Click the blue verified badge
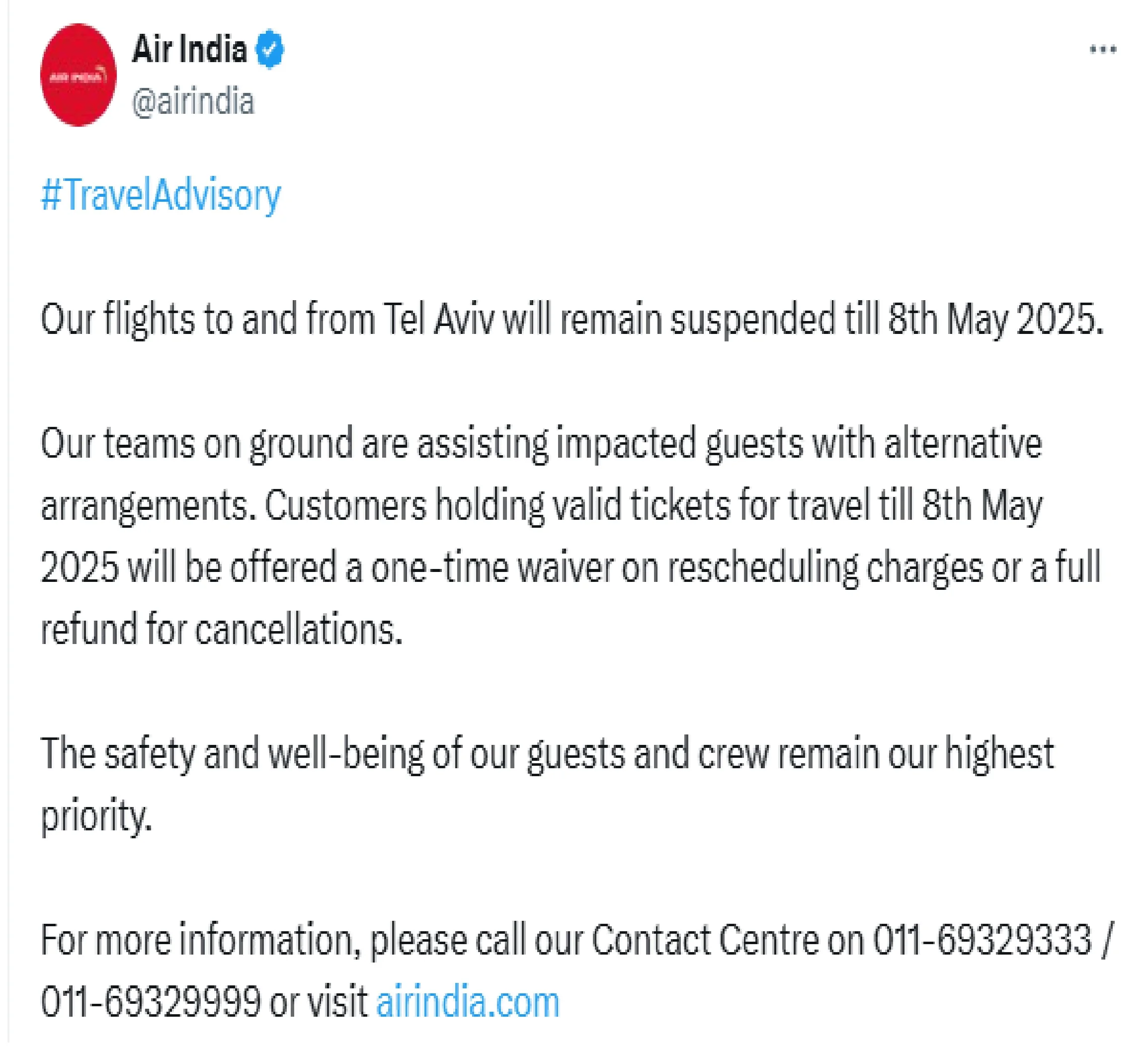The width and height of the screenshot is (1148, 1049). point(269,50)
